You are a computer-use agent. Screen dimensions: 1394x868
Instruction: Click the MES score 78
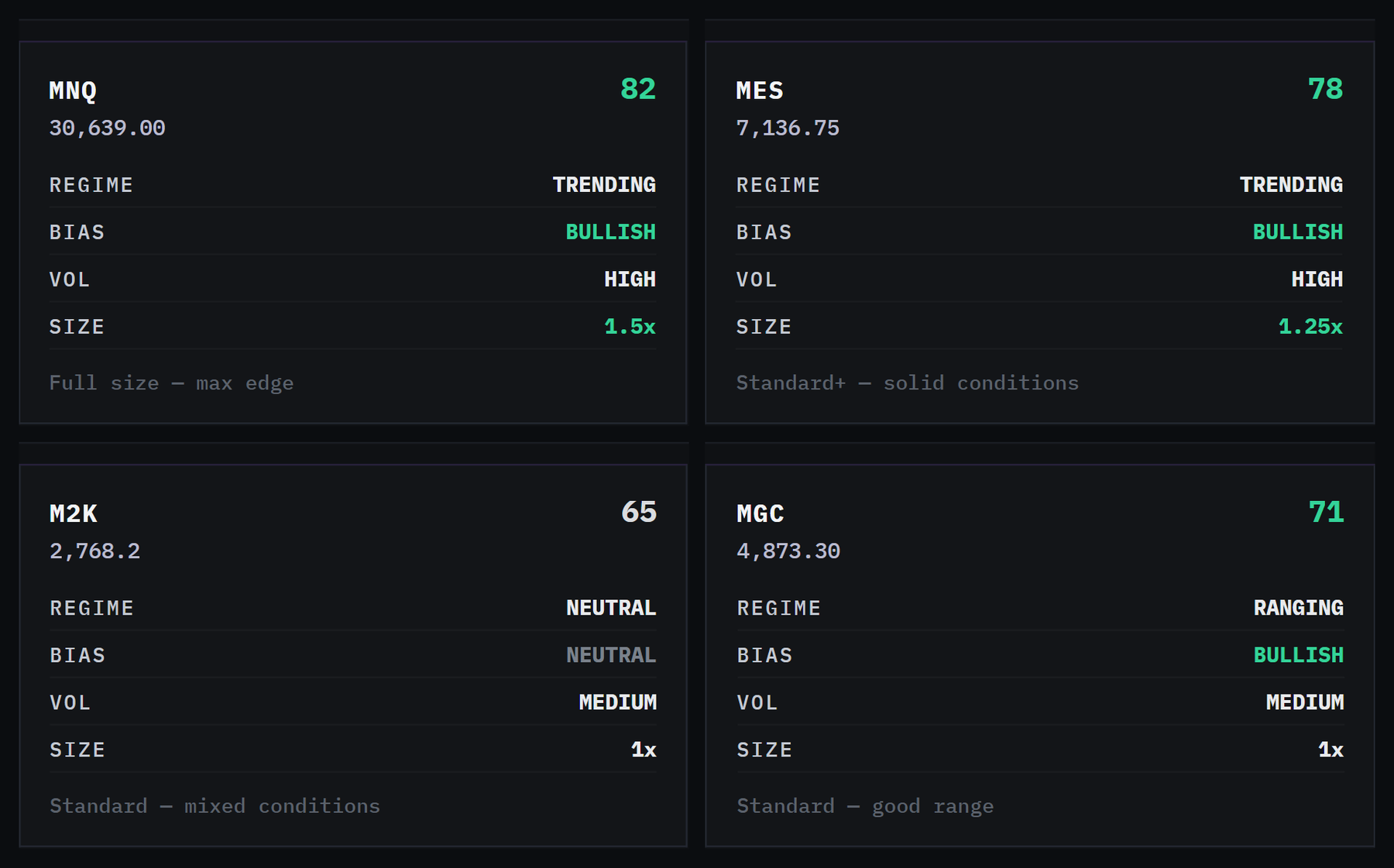[1325, 89]
